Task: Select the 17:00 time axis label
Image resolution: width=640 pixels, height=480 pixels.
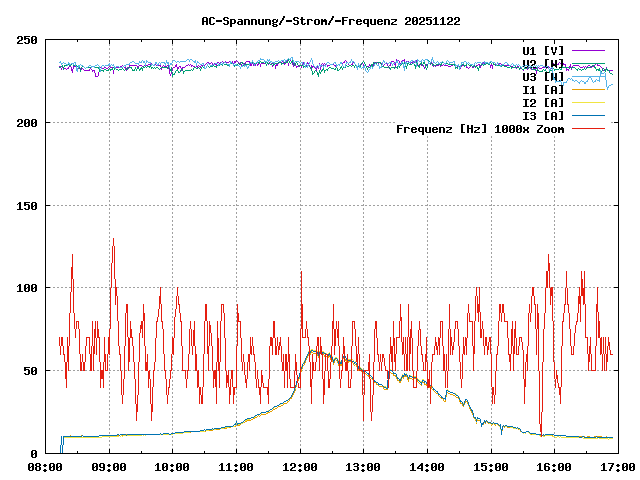Action: point(616,467)
